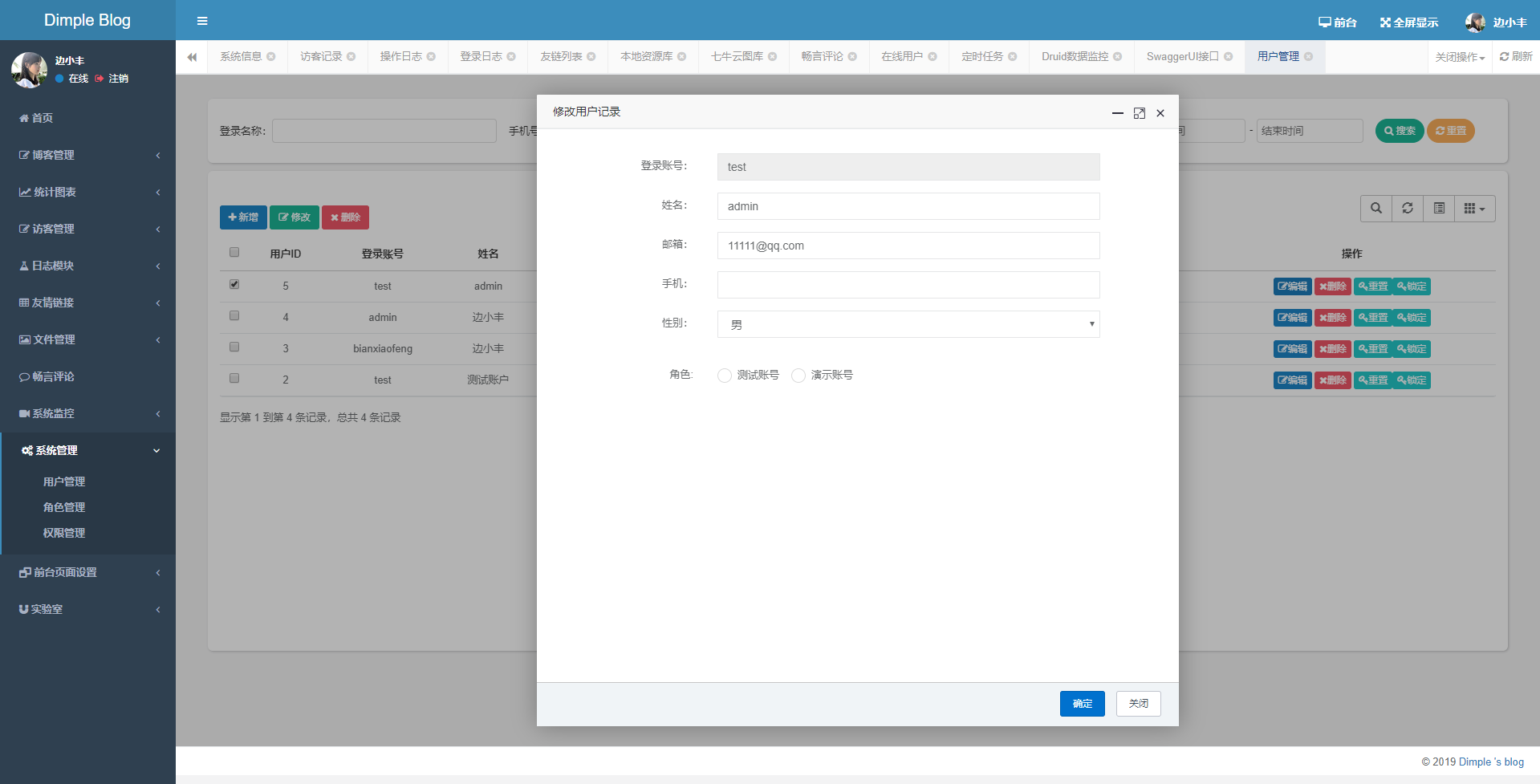Expand the 访客管理 sidebar menu
The width and height of the screenshot is (1540, 784).
[x=87, y=229]
